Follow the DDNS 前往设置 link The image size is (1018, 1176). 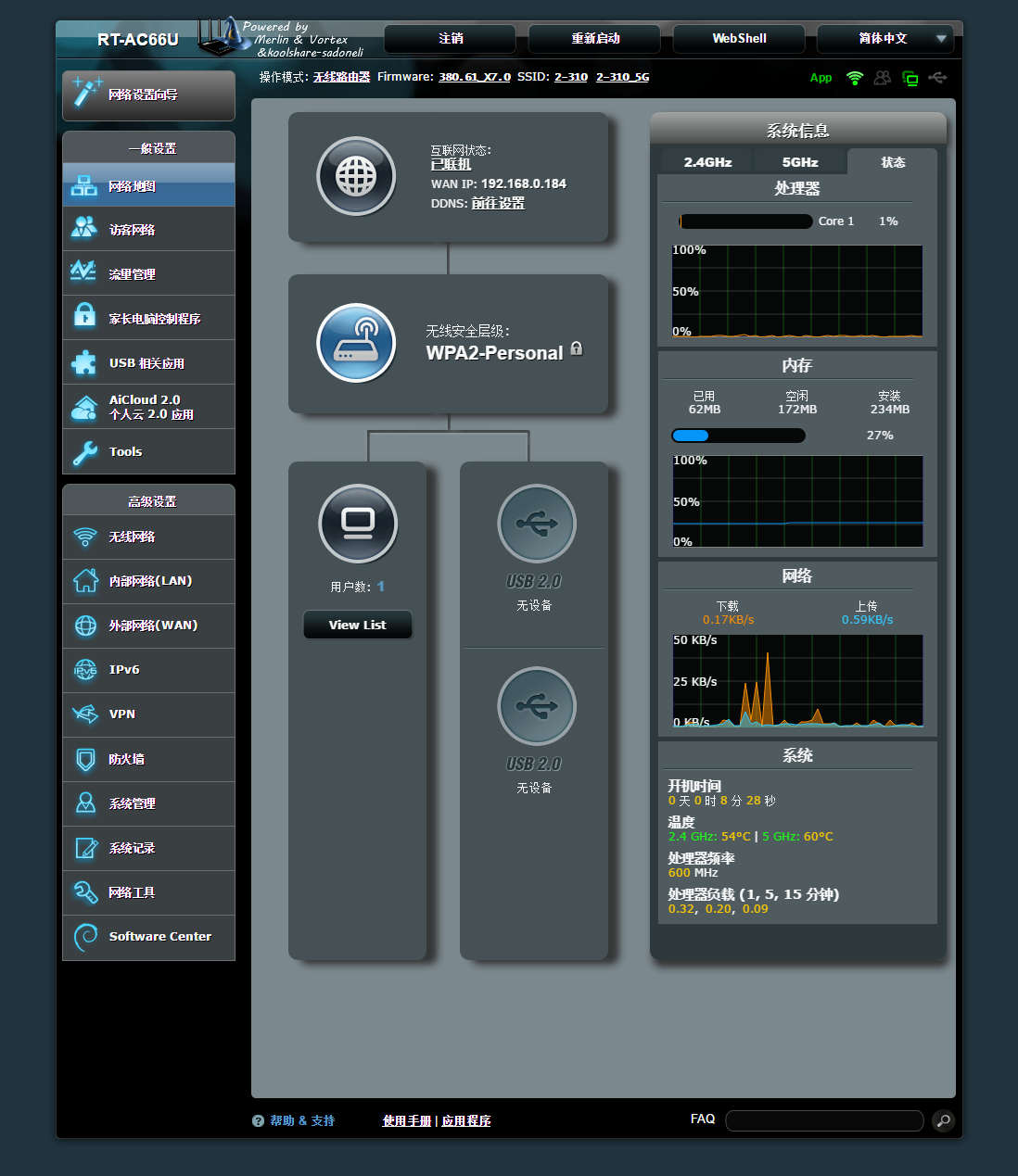coord(498,203)
